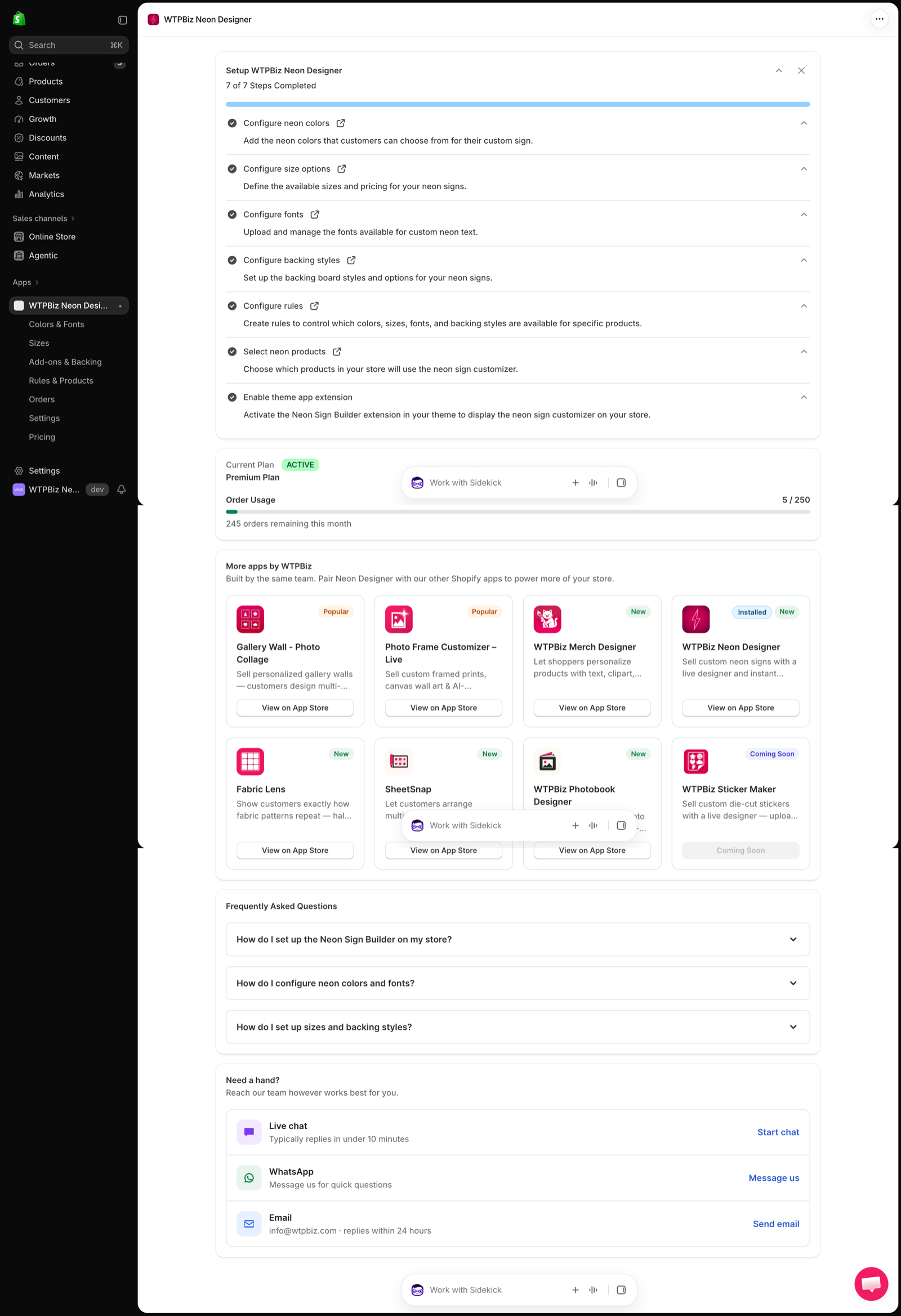
Task: Click the Search field in sidebar
Action: pos(69,45)
